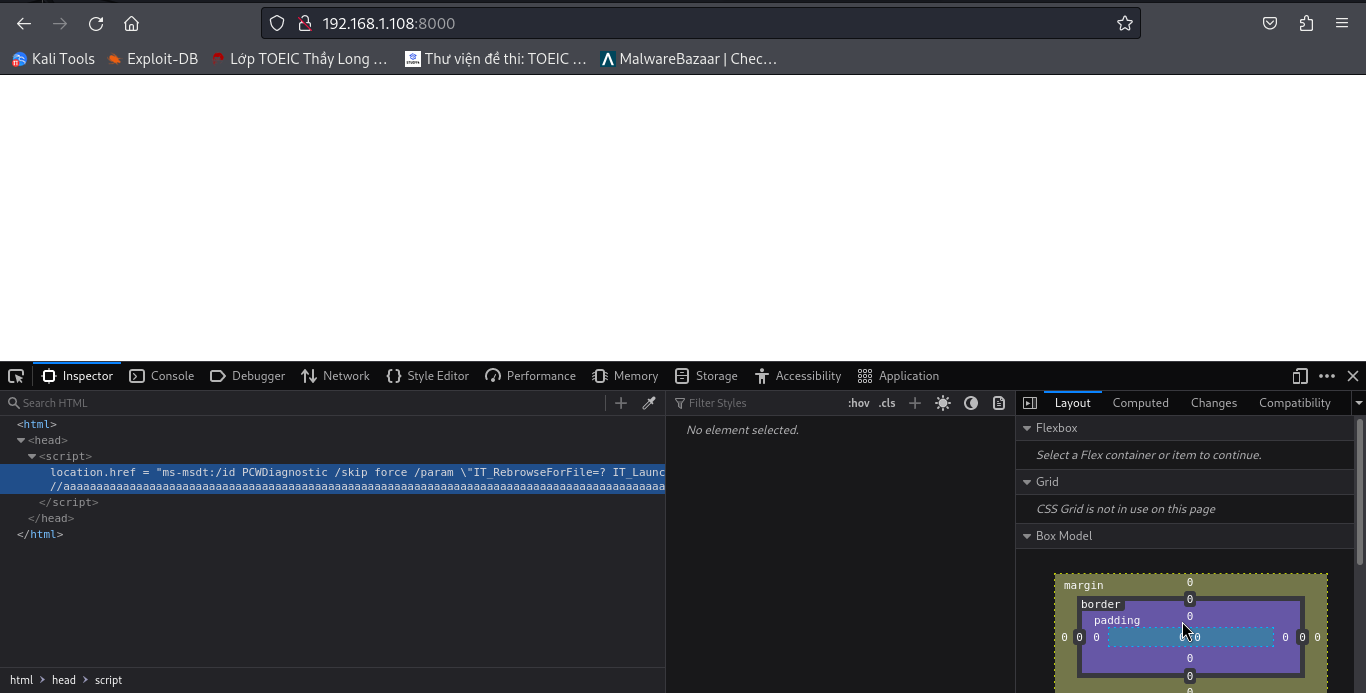Select the </script> closing tag row
Screen dimensions: 1366x693
(x=332, y=502)
